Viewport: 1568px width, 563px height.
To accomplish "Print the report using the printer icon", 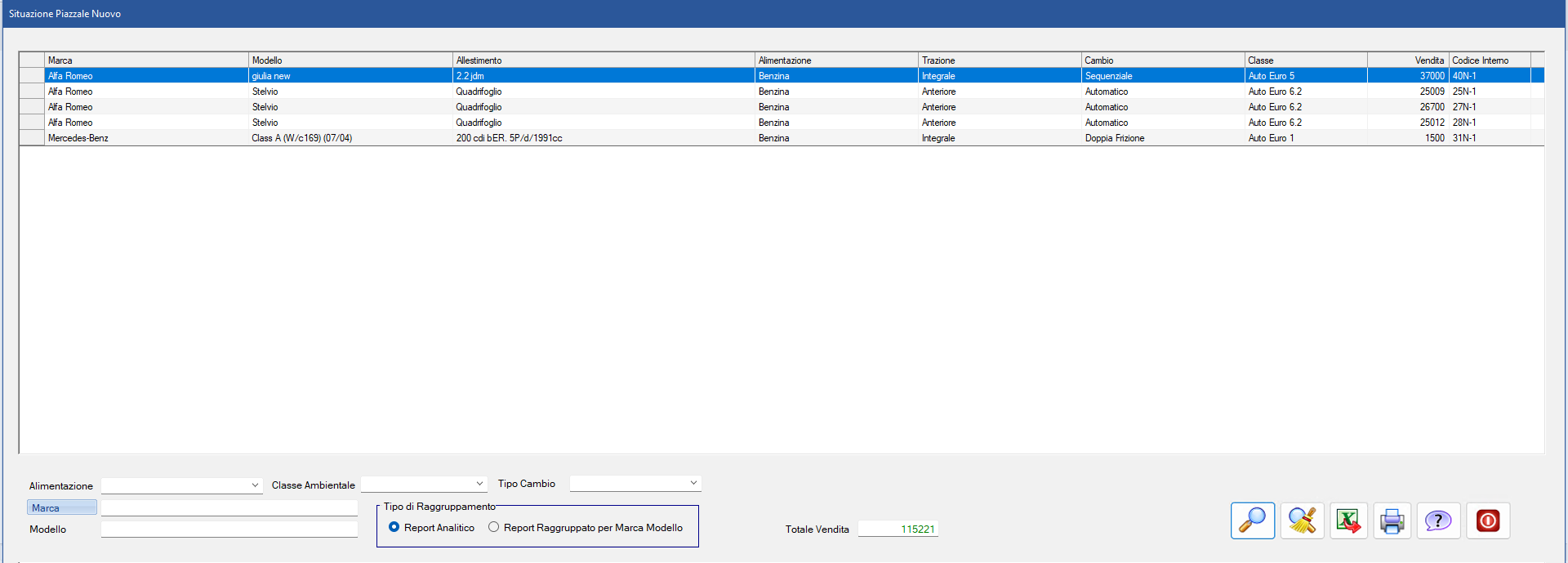I will click(x=1392, y=521).
